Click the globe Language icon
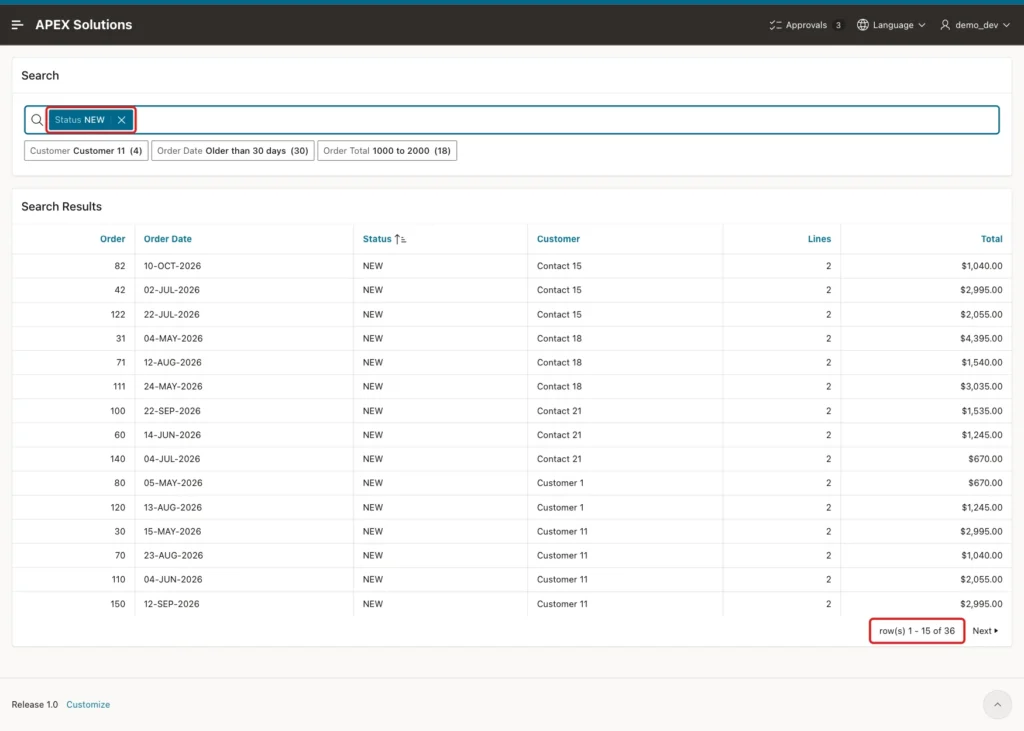 click(x=863, y=25)
